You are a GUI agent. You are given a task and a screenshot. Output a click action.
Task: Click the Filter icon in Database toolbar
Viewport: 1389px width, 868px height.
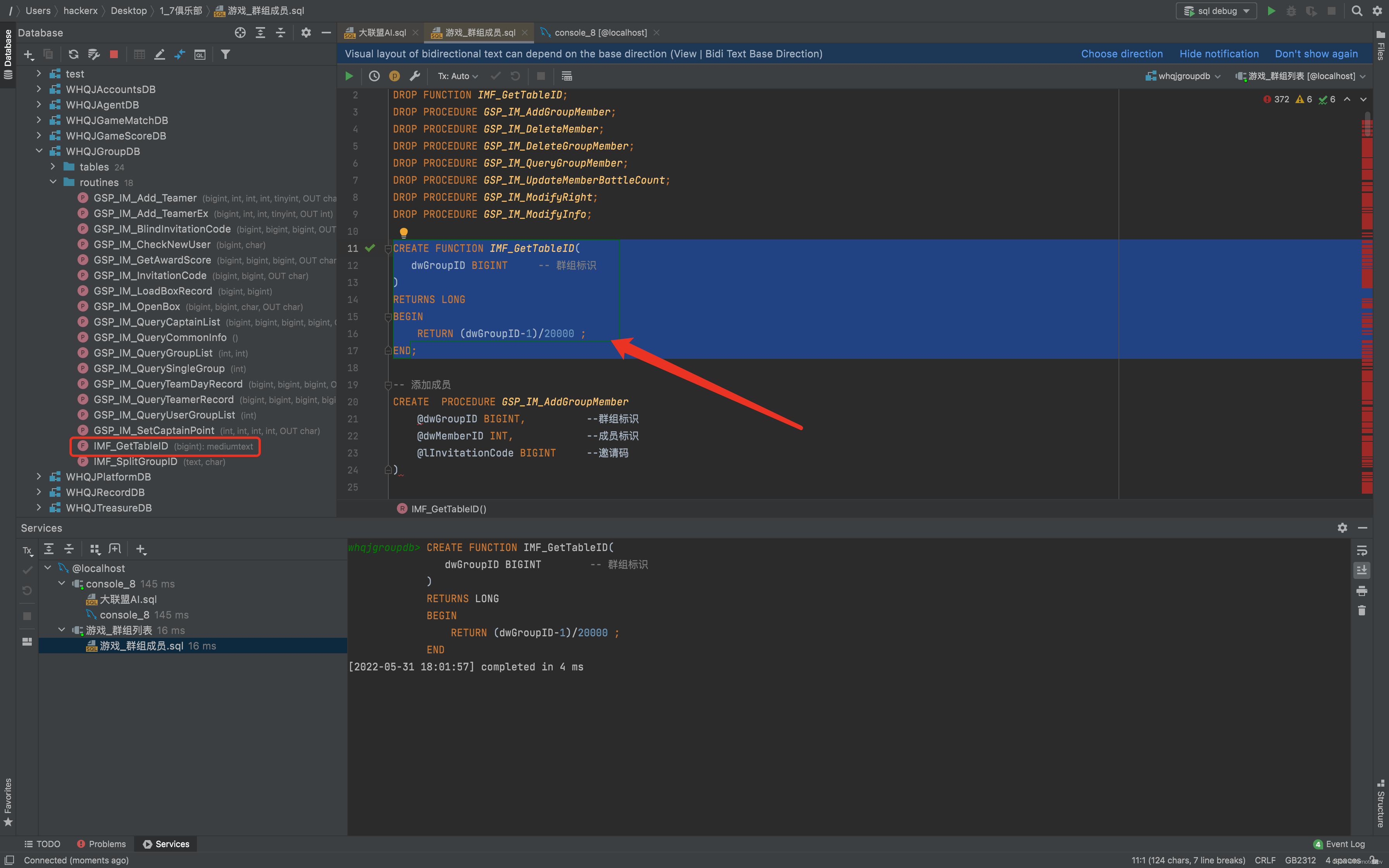point(226,55)
